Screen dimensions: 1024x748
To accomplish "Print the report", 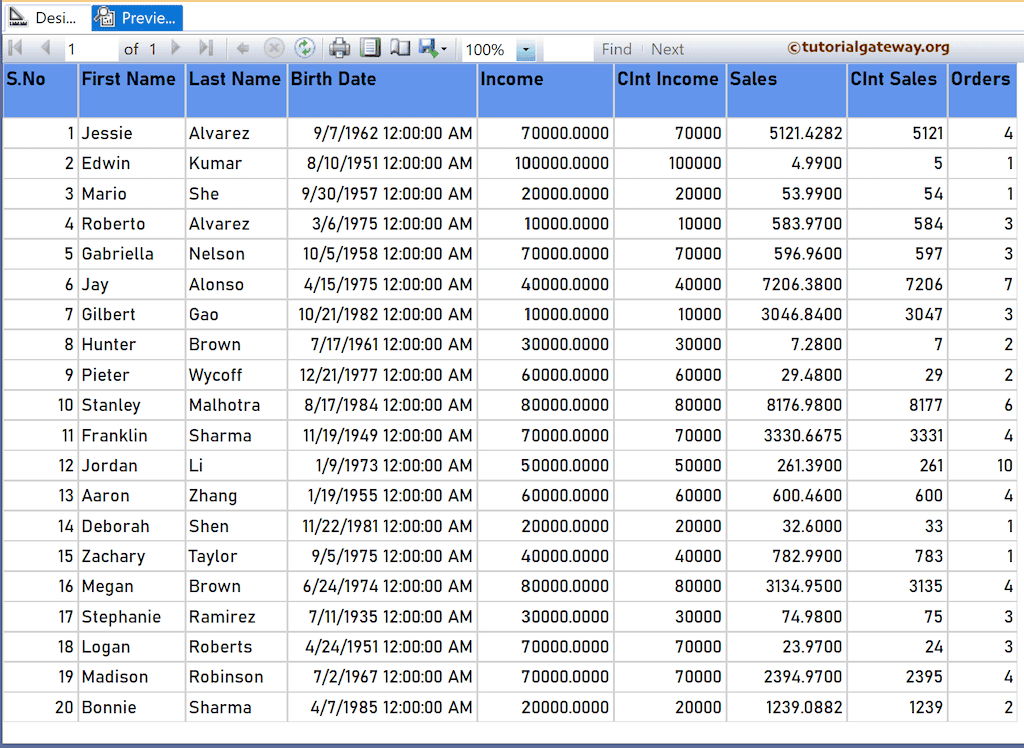I will 339,47.
